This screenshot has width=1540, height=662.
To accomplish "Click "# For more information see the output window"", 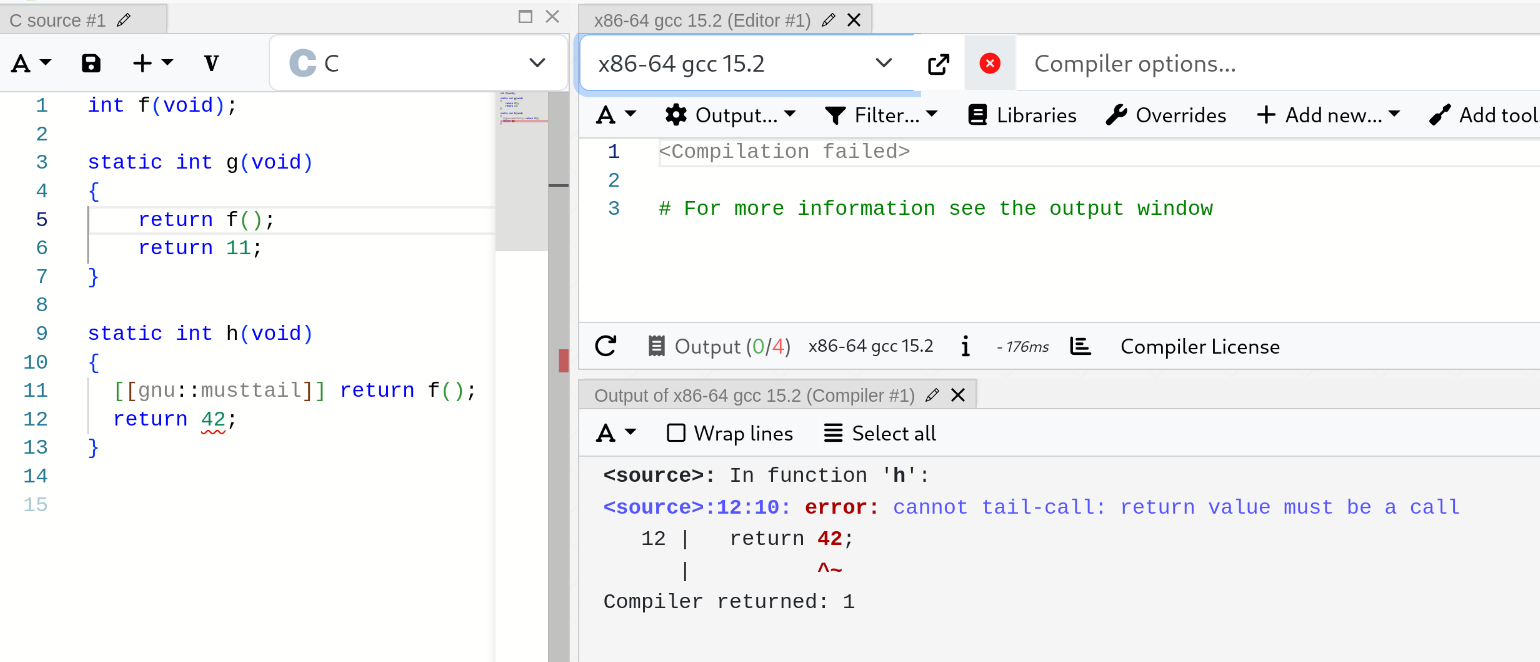I will point(936,209).
